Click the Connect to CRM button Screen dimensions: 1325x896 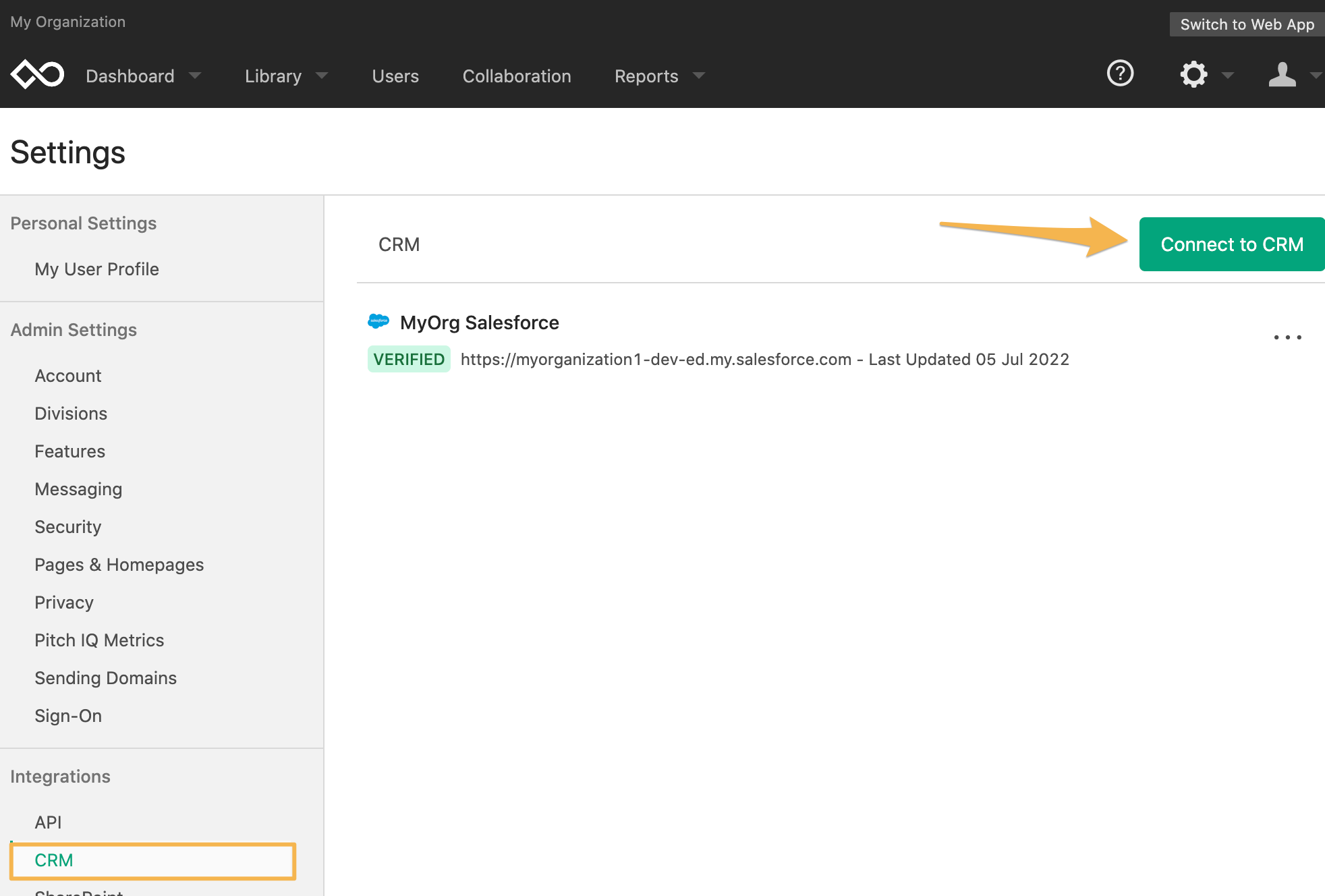[1232, 244]
